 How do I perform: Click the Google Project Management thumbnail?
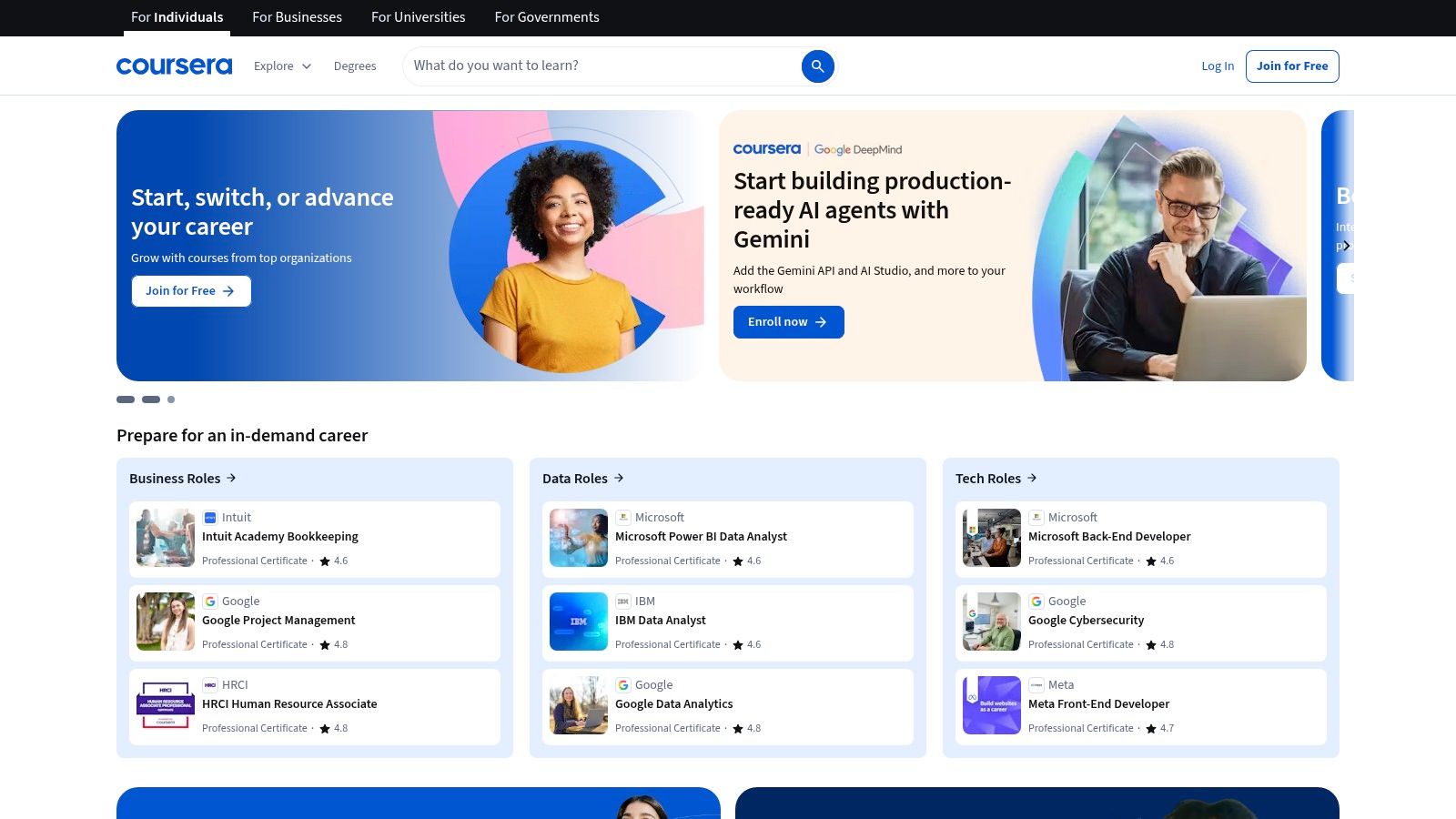point(166,622)
